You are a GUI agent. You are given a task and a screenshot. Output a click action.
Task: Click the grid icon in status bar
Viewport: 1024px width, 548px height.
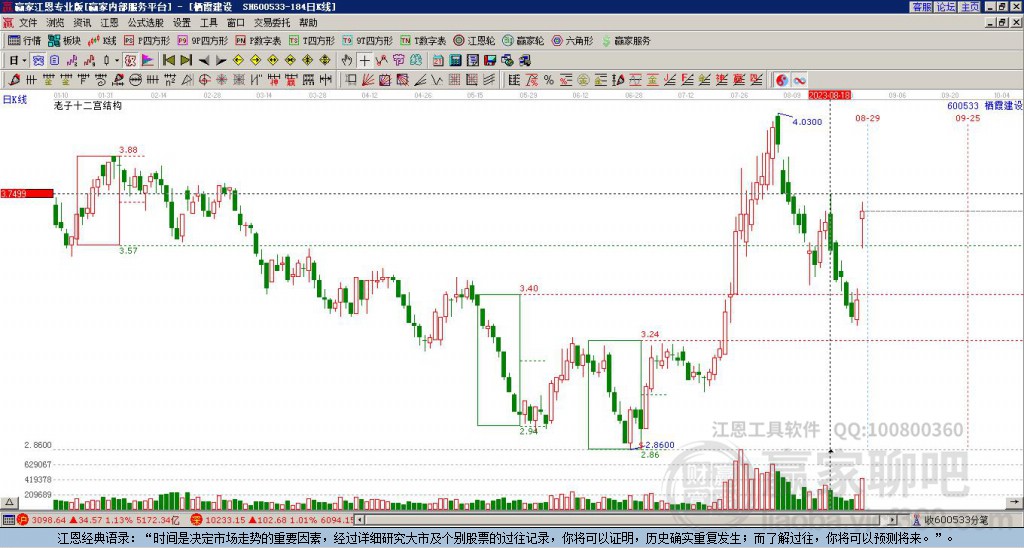(x=8, y=520)
